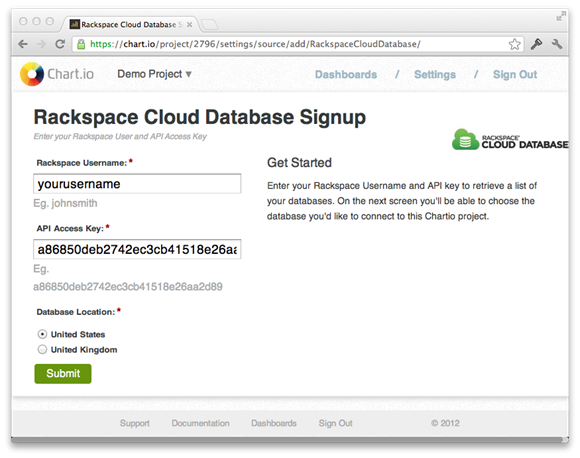Click the macOS window zoom button
The width and height of the screenshot is (580, 458).
(50, 21)
